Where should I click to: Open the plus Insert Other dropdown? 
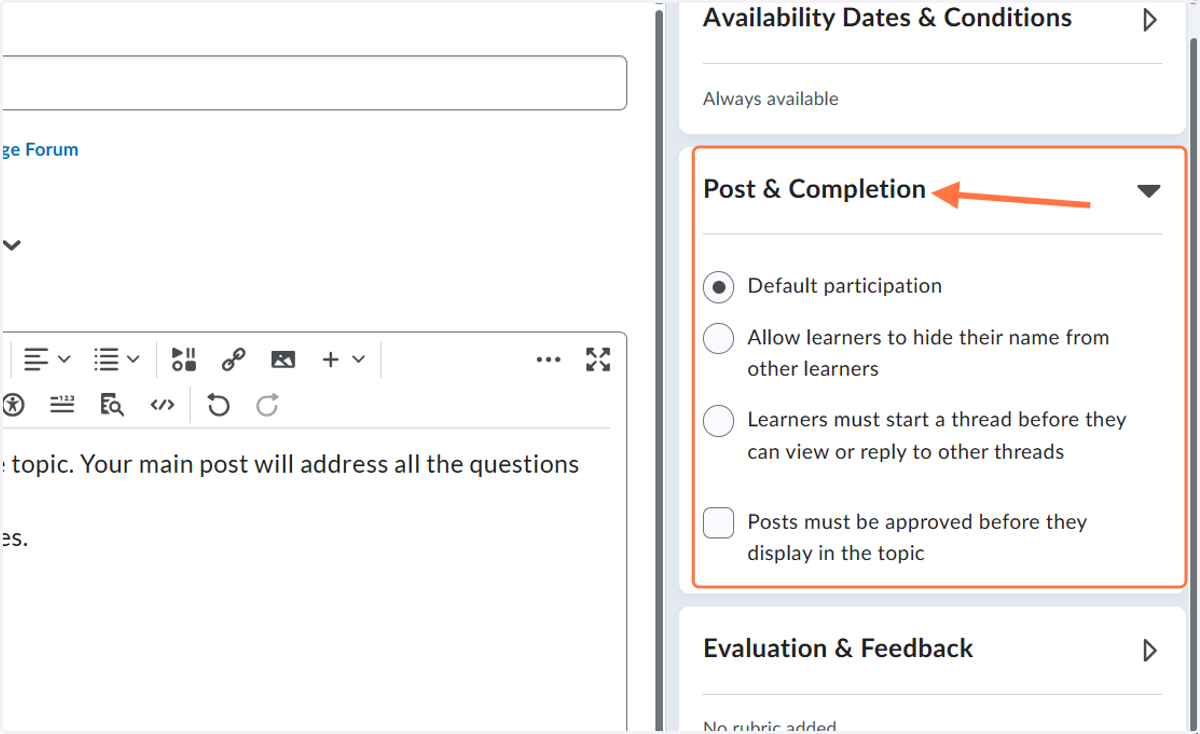point(343,359)
